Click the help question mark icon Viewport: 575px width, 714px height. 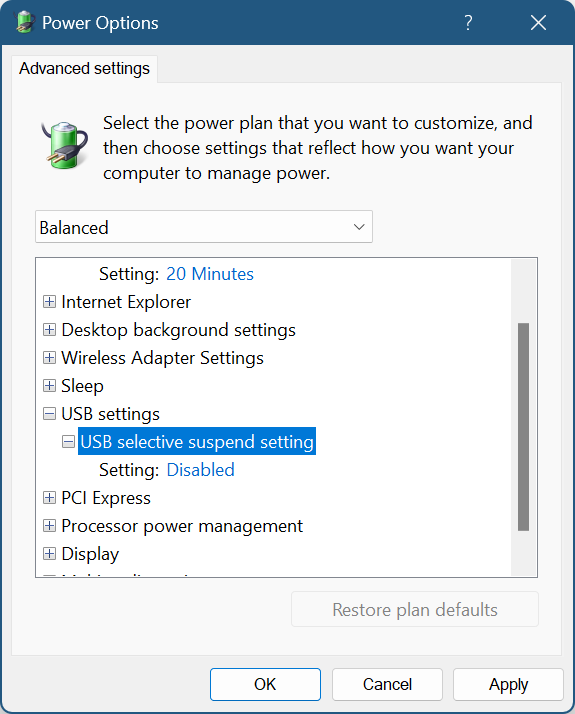(468, 22)
